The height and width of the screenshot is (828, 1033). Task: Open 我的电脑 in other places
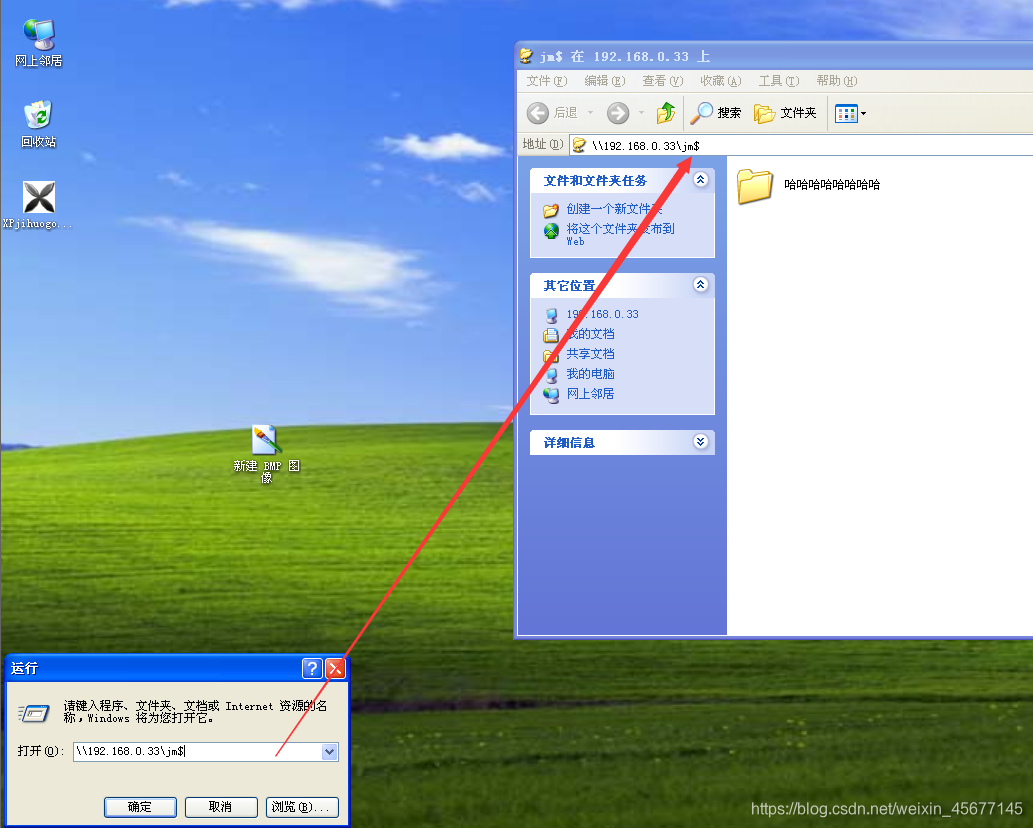pyautogui.click(x=590, y=373)
